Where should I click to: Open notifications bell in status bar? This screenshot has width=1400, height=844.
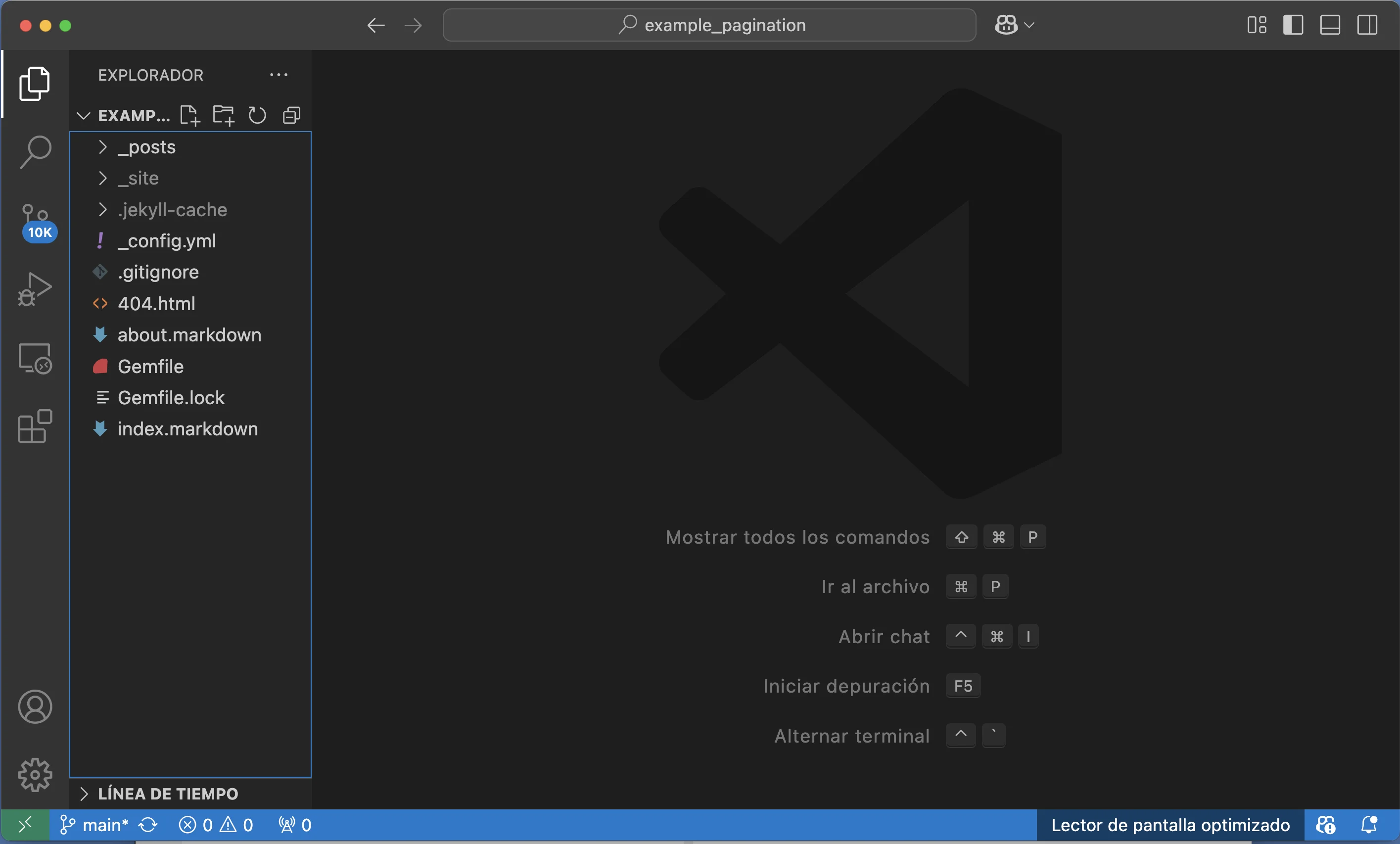pos(1369,825)
